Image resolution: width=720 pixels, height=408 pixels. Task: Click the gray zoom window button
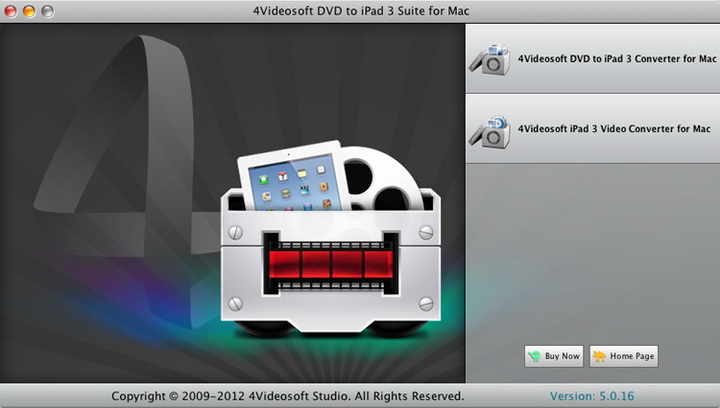[x=47, y=11]
